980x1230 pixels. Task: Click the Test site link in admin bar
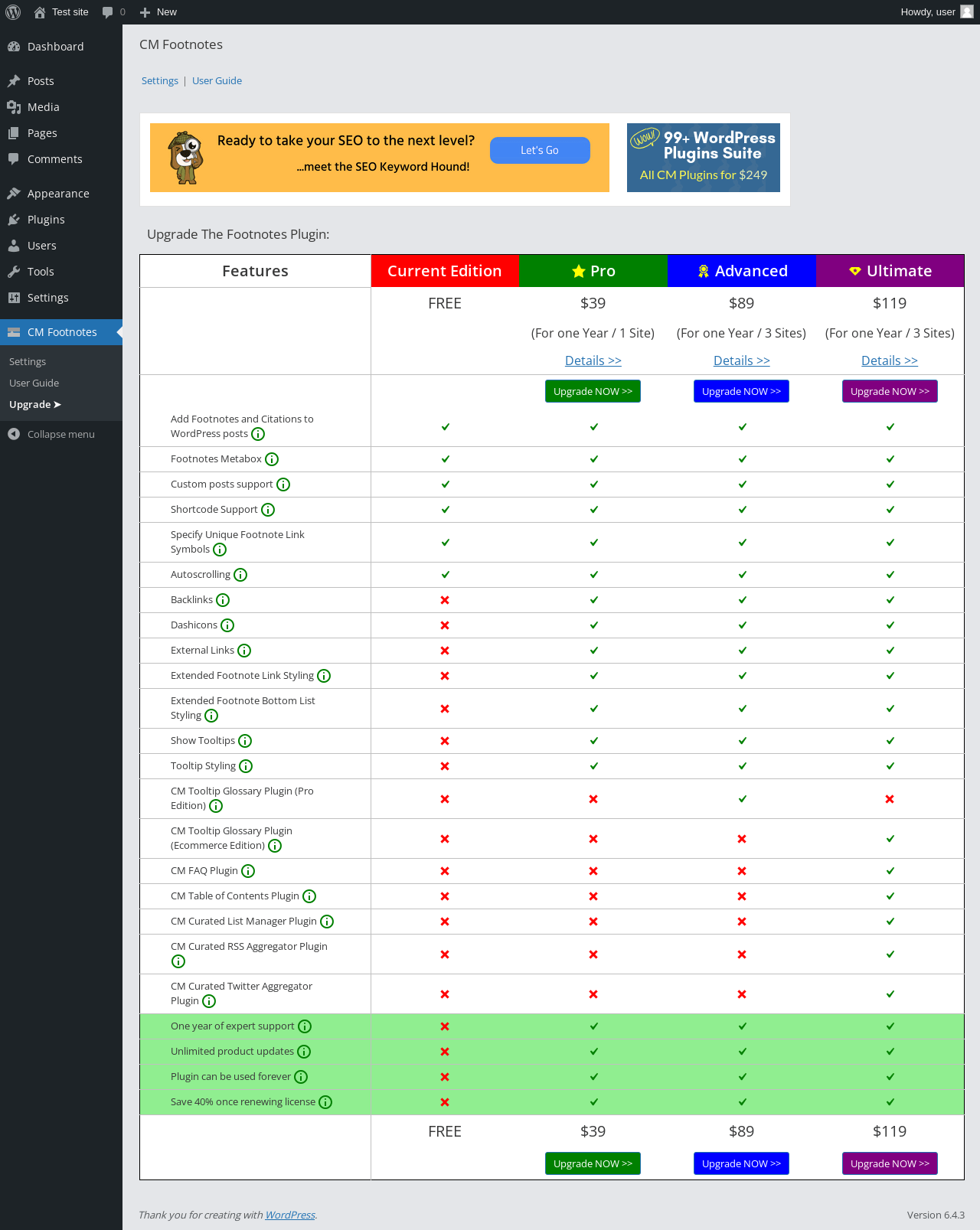[61, 12]
